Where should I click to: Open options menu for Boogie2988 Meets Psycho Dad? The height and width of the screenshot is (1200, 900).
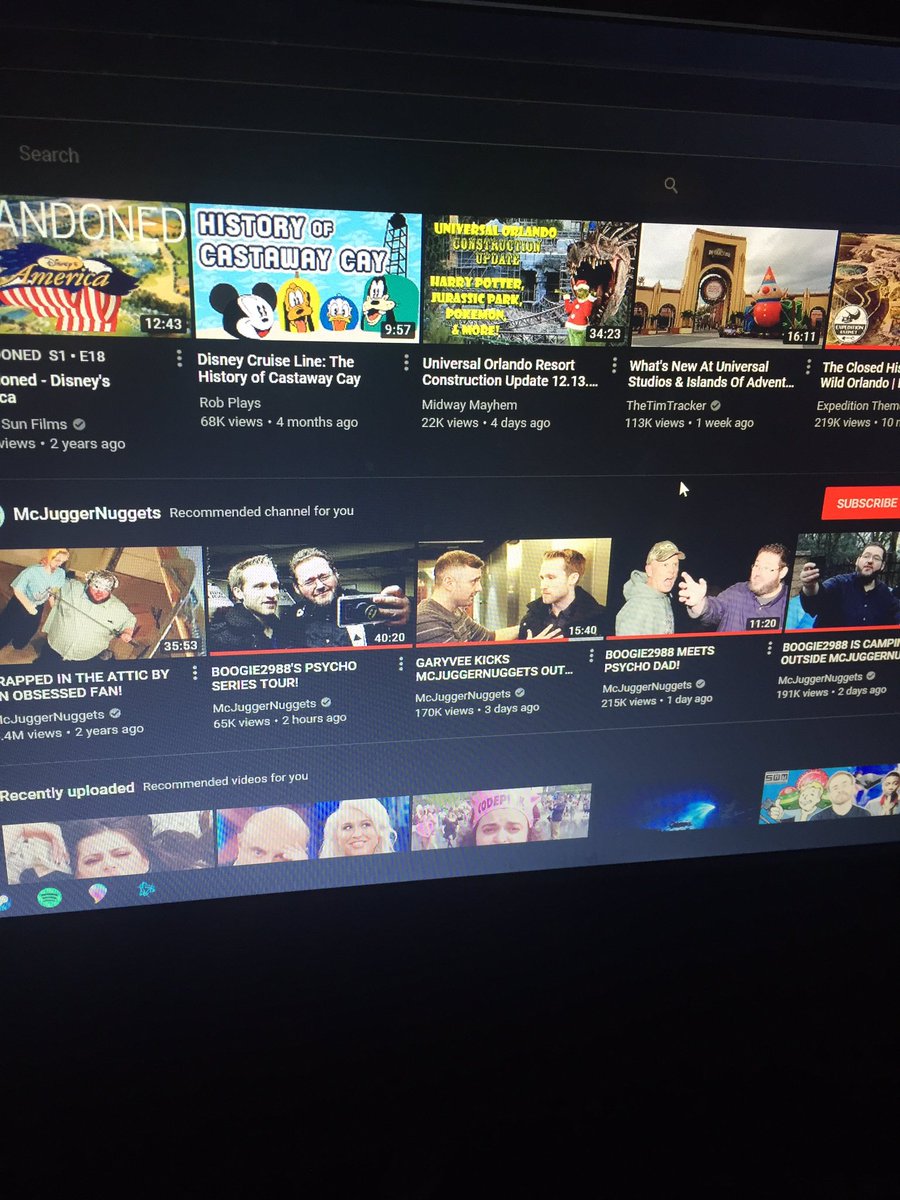(769, 648)
